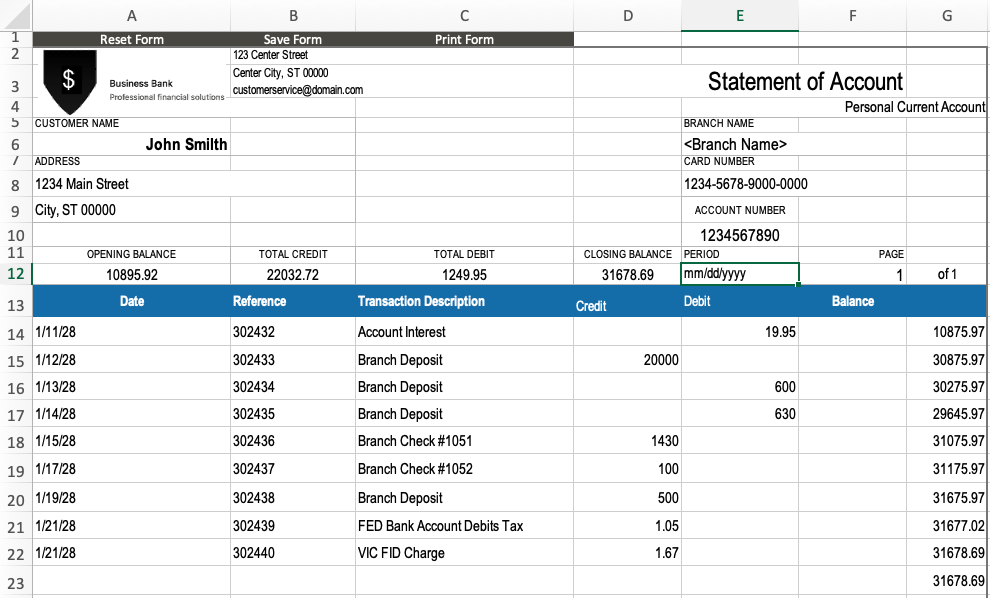Viewport: 990px width, 598px height.
Task: Click FED Bank Account Debits Tax cell
Action: click(464, 525)
